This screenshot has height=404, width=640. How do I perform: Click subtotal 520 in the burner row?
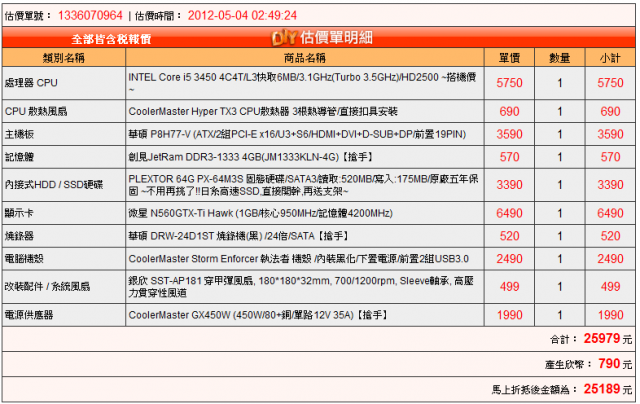click(x=610, y=236)
